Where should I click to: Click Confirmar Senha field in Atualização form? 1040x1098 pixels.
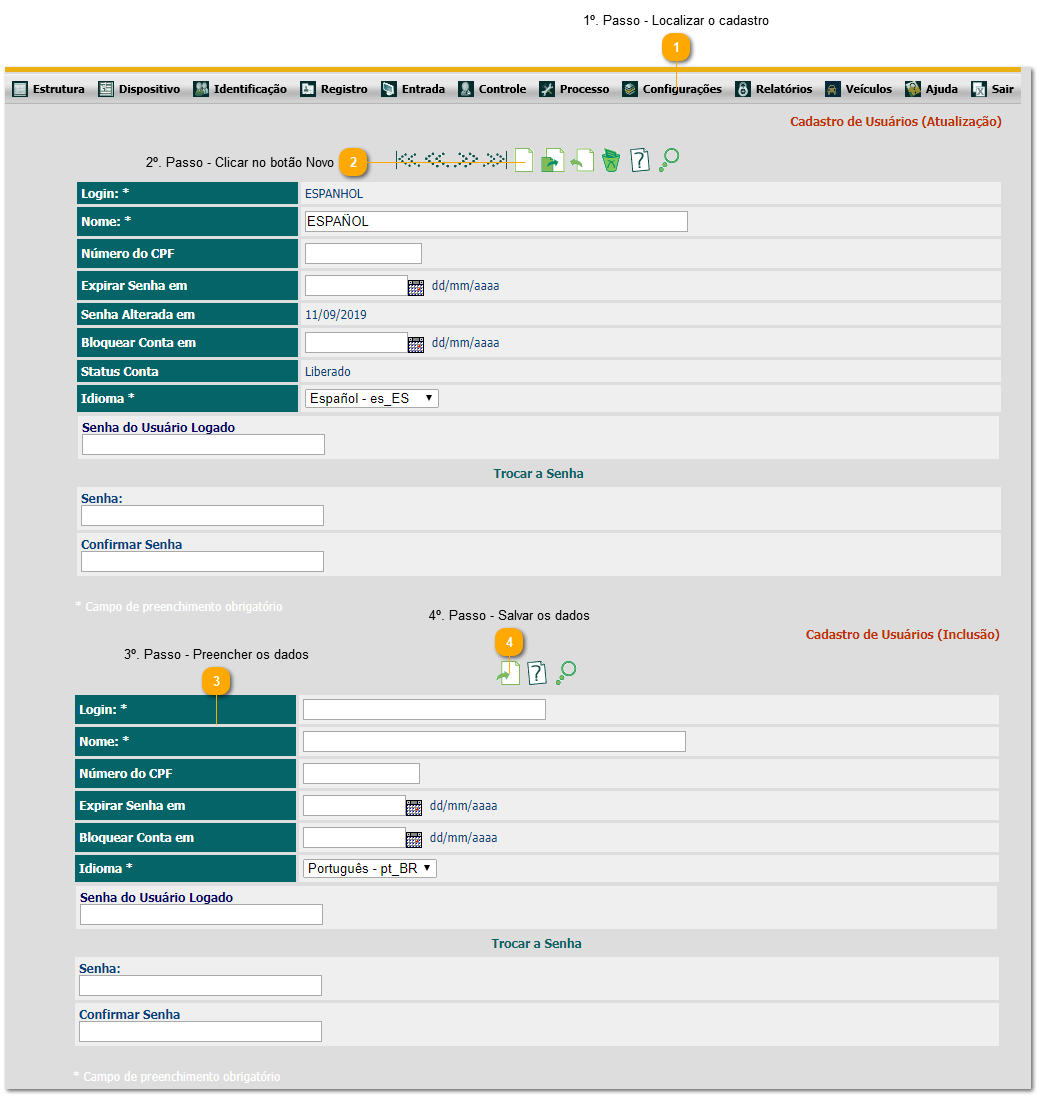(x=202, y=562)
